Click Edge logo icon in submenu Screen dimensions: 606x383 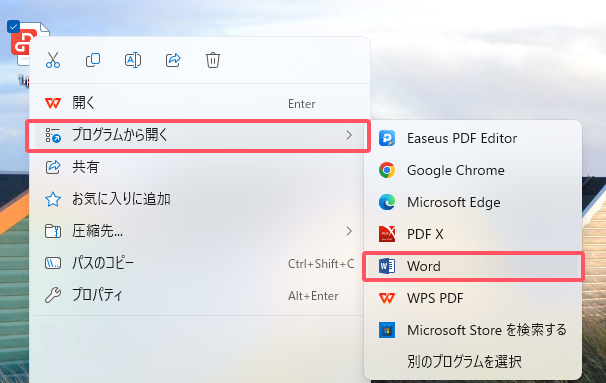(387, 203)
